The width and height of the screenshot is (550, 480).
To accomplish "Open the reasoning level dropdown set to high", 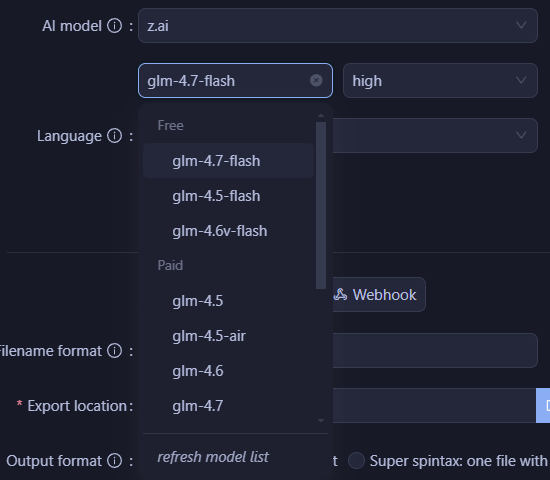I will tap(440, 81).
